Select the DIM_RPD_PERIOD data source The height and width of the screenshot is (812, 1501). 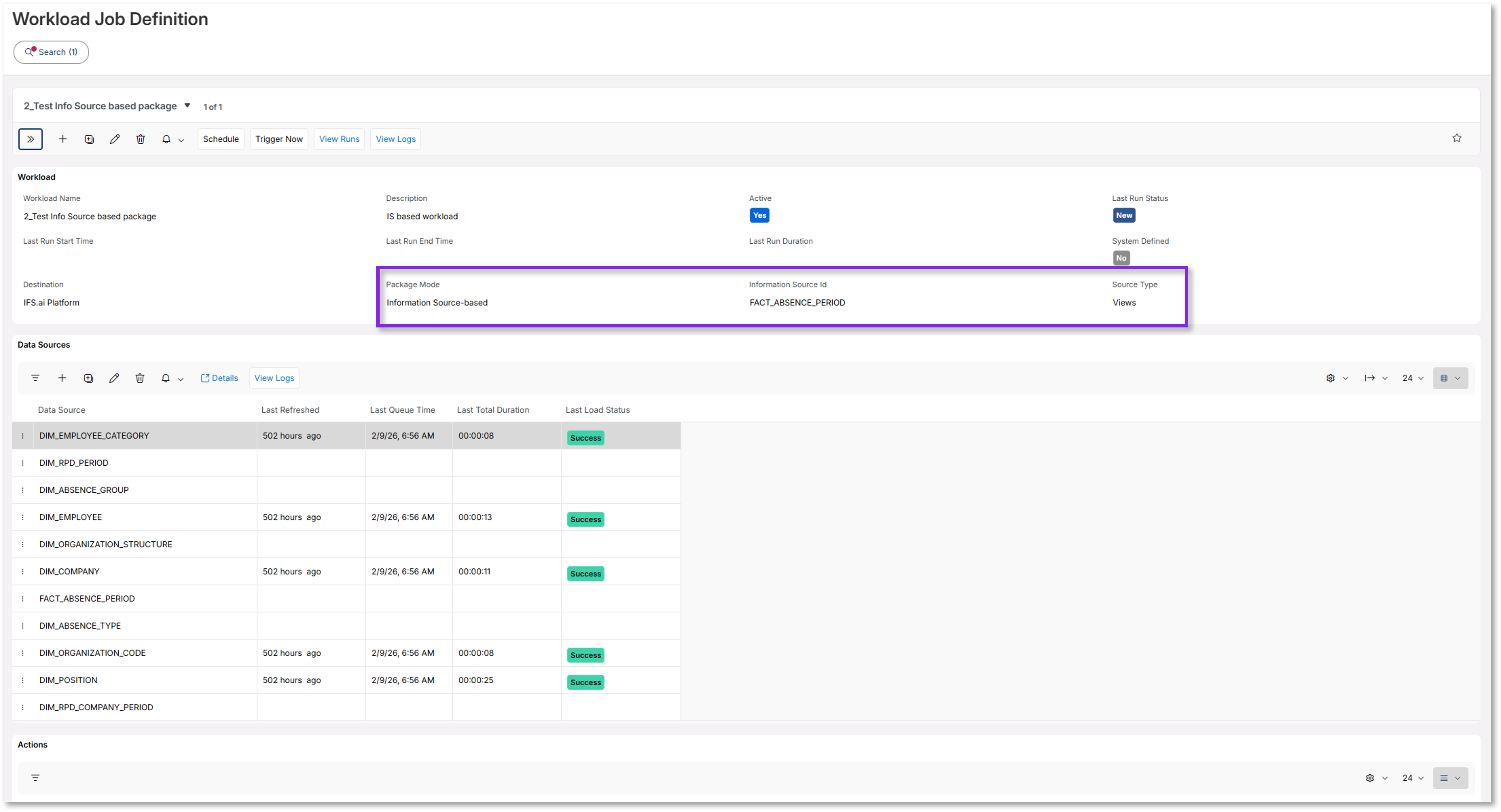73,463
